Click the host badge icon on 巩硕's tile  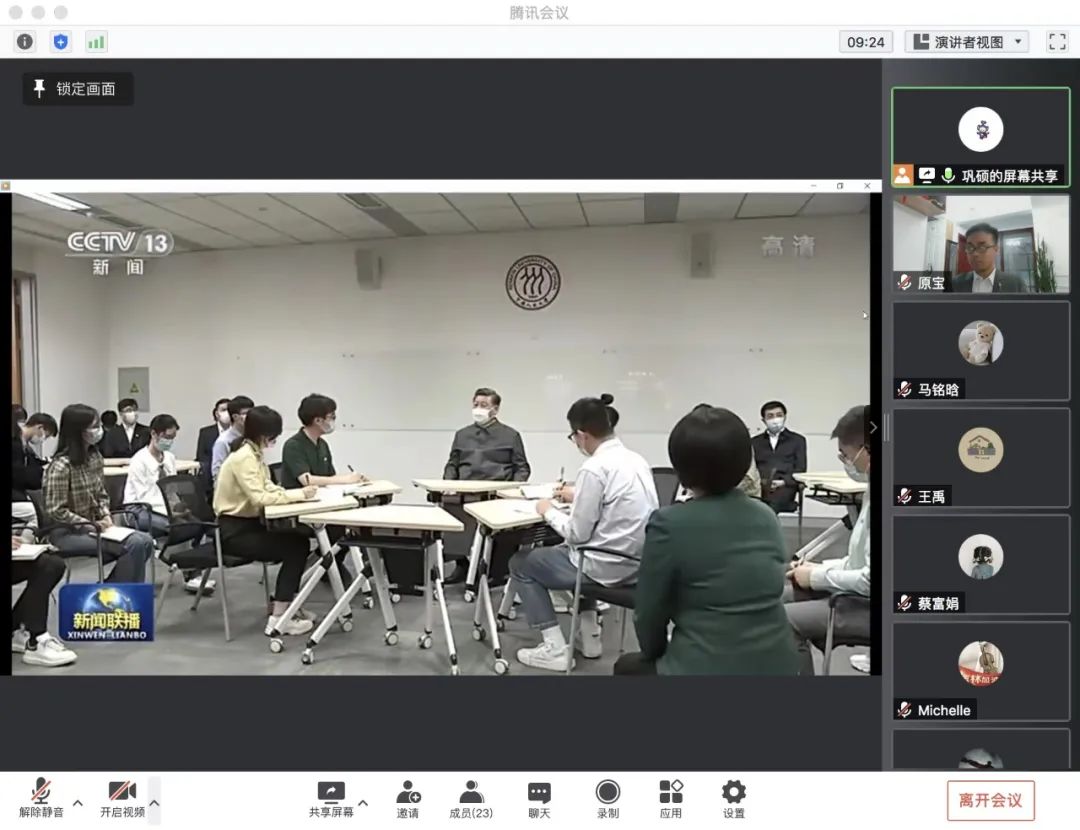[x=903, y=176]
